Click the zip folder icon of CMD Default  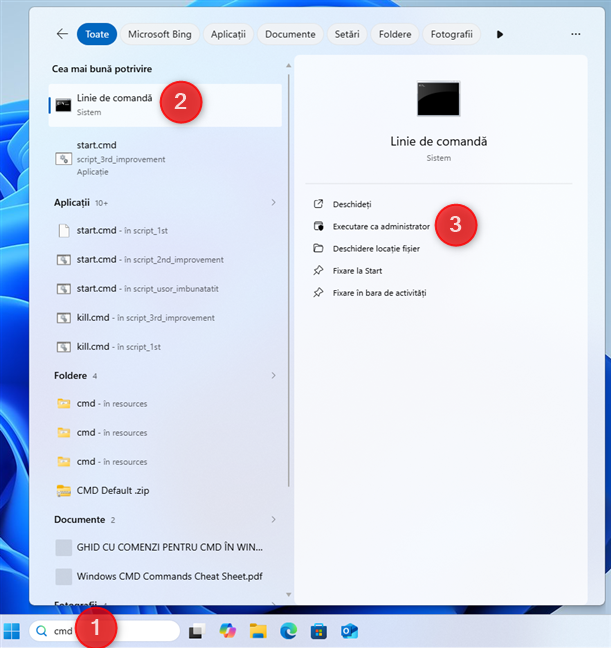point(63,491)
